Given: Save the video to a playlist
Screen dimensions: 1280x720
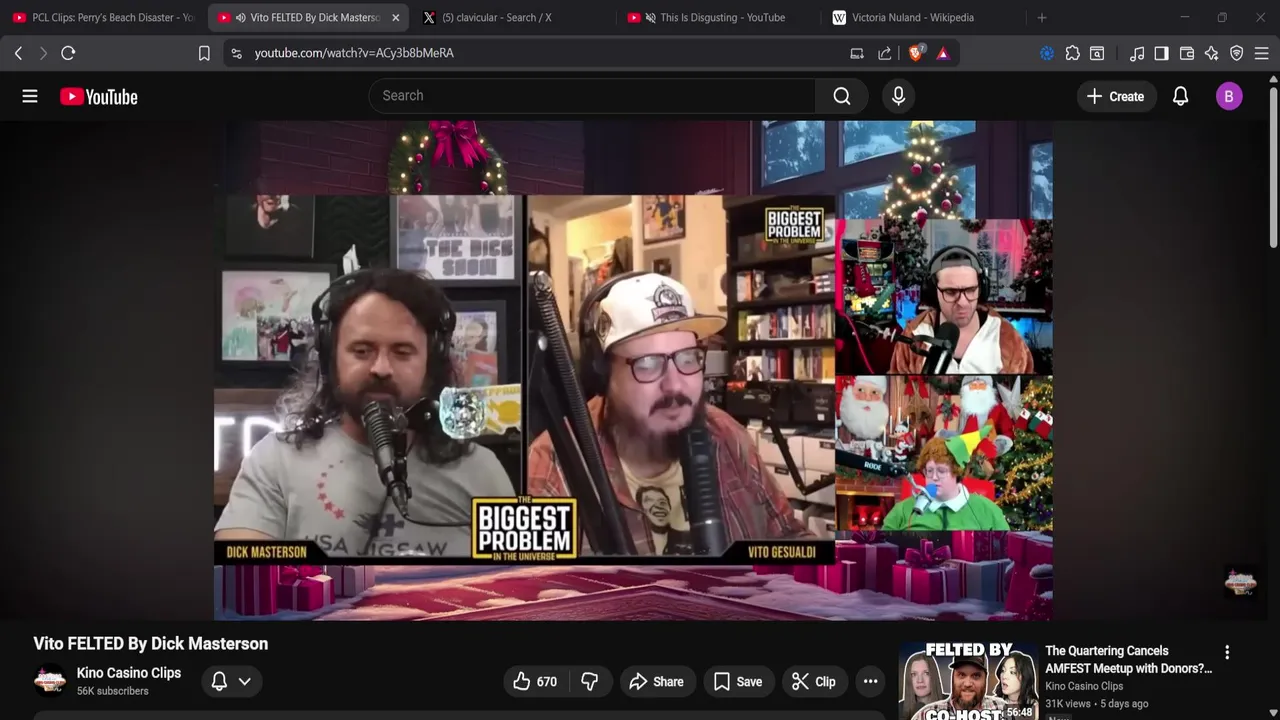Looking at the screenshot, I should click(738, 682).
